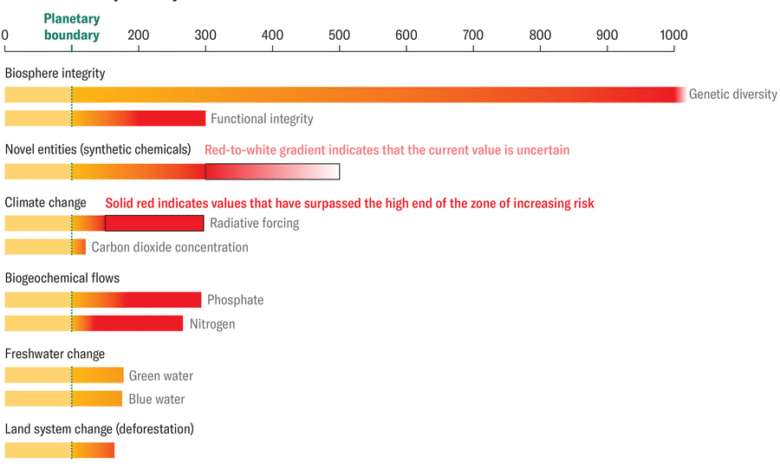
Task: Click the Radiative forcing solid red bar
Action: [x=154, y=223]
